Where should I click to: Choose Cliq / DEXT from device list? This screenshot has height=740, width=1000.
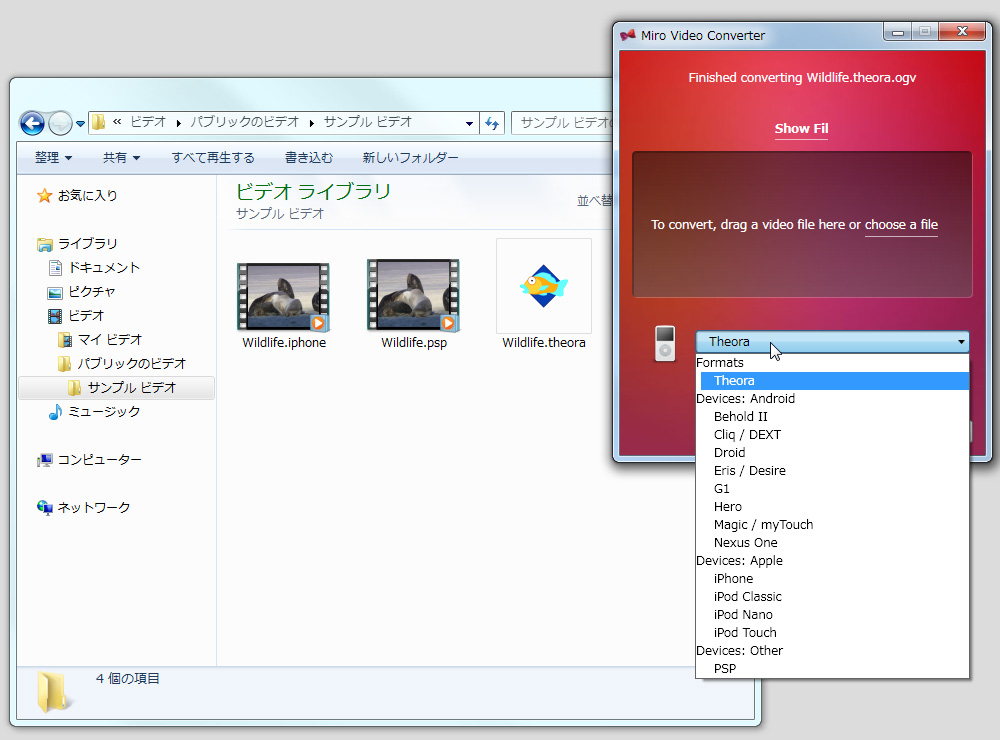point(834,434)
